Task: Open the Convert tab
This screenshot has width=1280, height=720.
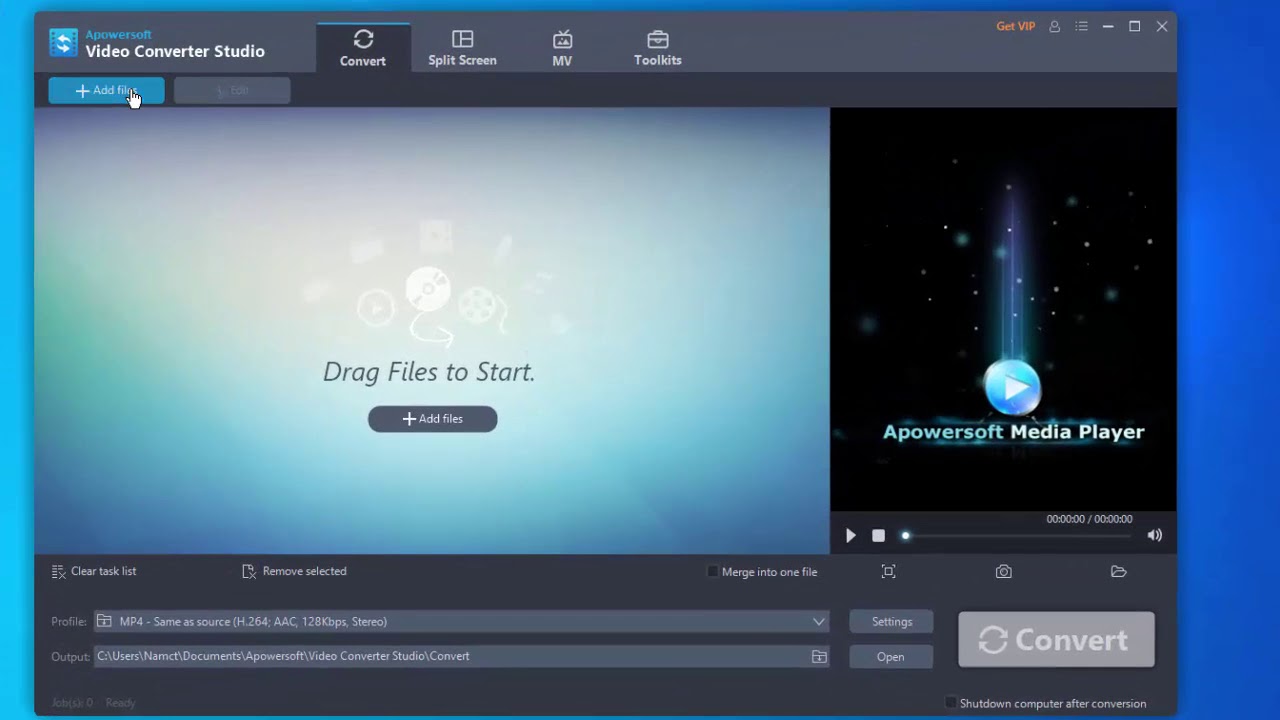Action: click(x=363, y=48)
